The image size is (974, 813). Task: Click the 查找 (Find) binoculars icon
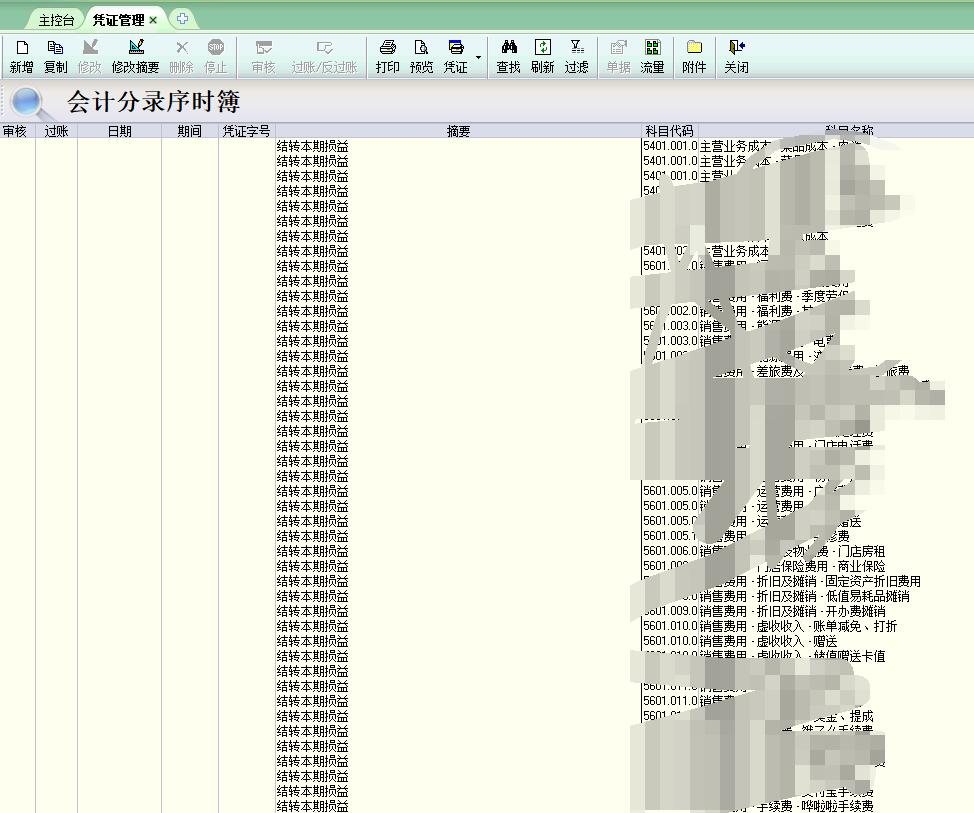tap(509, 57)
